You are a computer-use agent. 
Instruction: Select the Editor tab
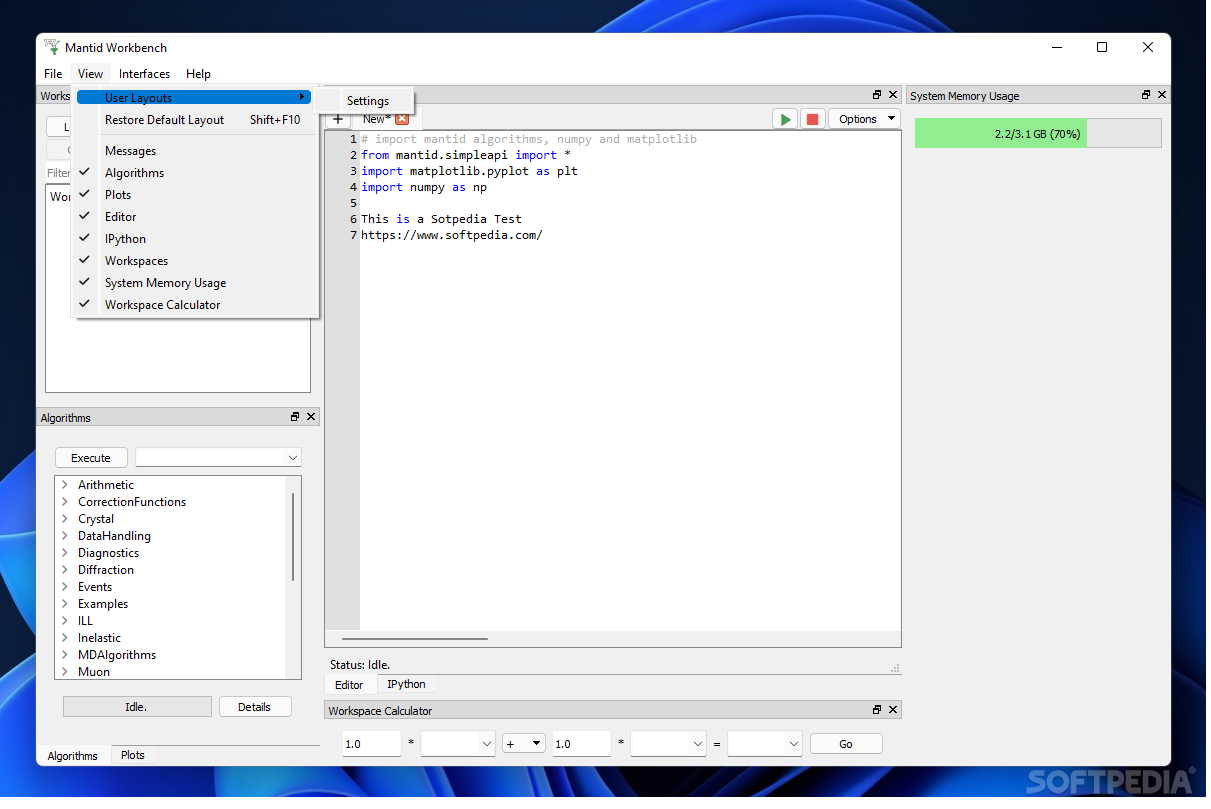349,686
